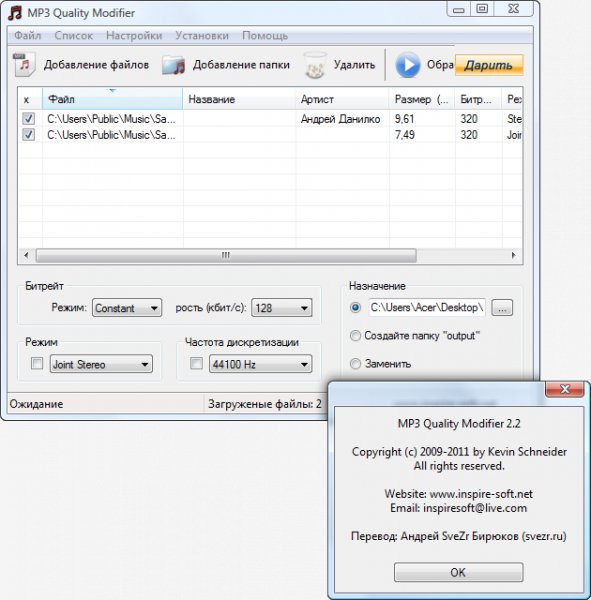Click the destination path C:\Users\Acer\Desktop\ field
This screenshot has width=591, height=600.
tap(427, 307)
